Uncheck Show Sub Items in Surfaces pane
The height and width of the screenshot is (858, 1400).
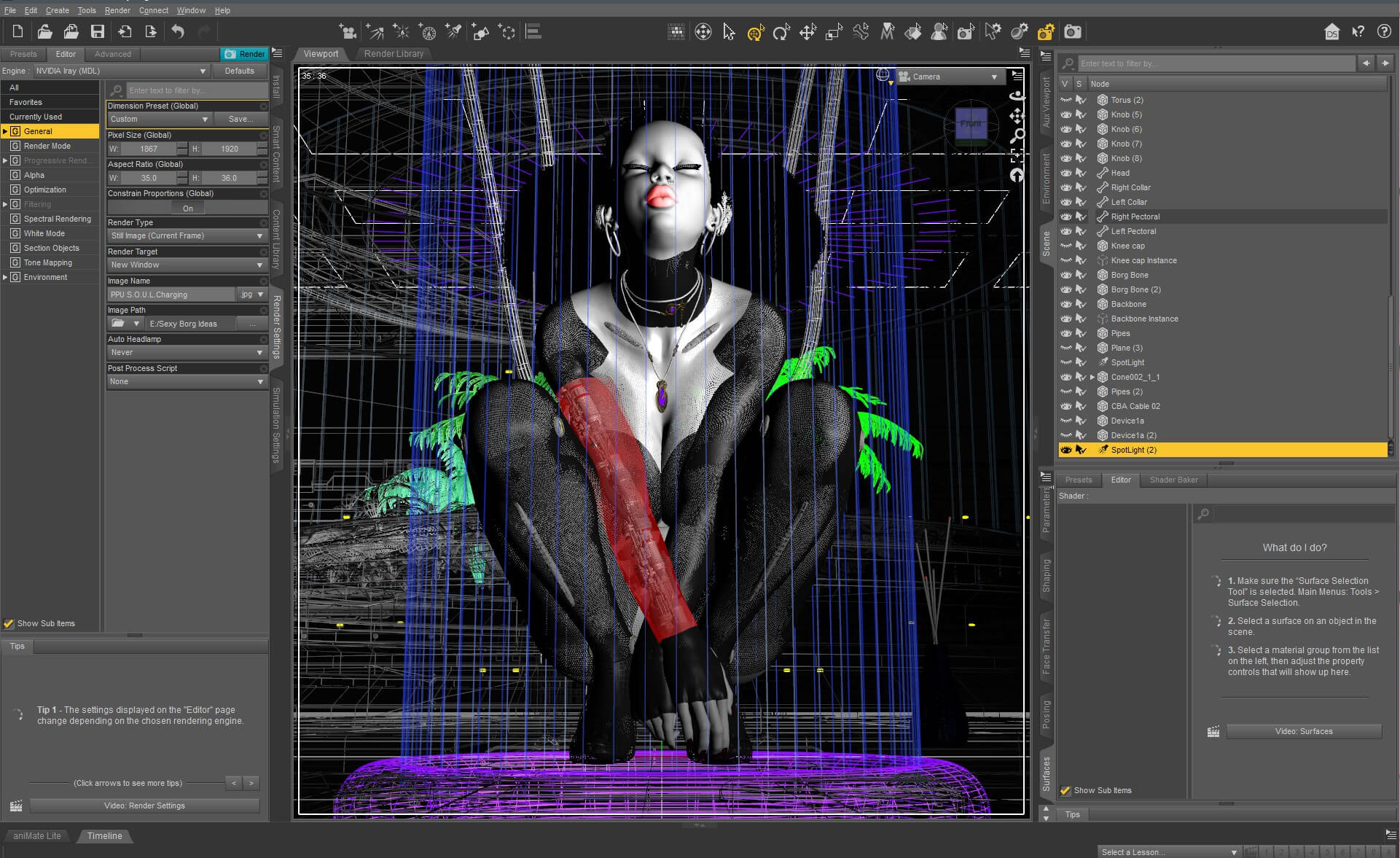[x=1065, y=790]
